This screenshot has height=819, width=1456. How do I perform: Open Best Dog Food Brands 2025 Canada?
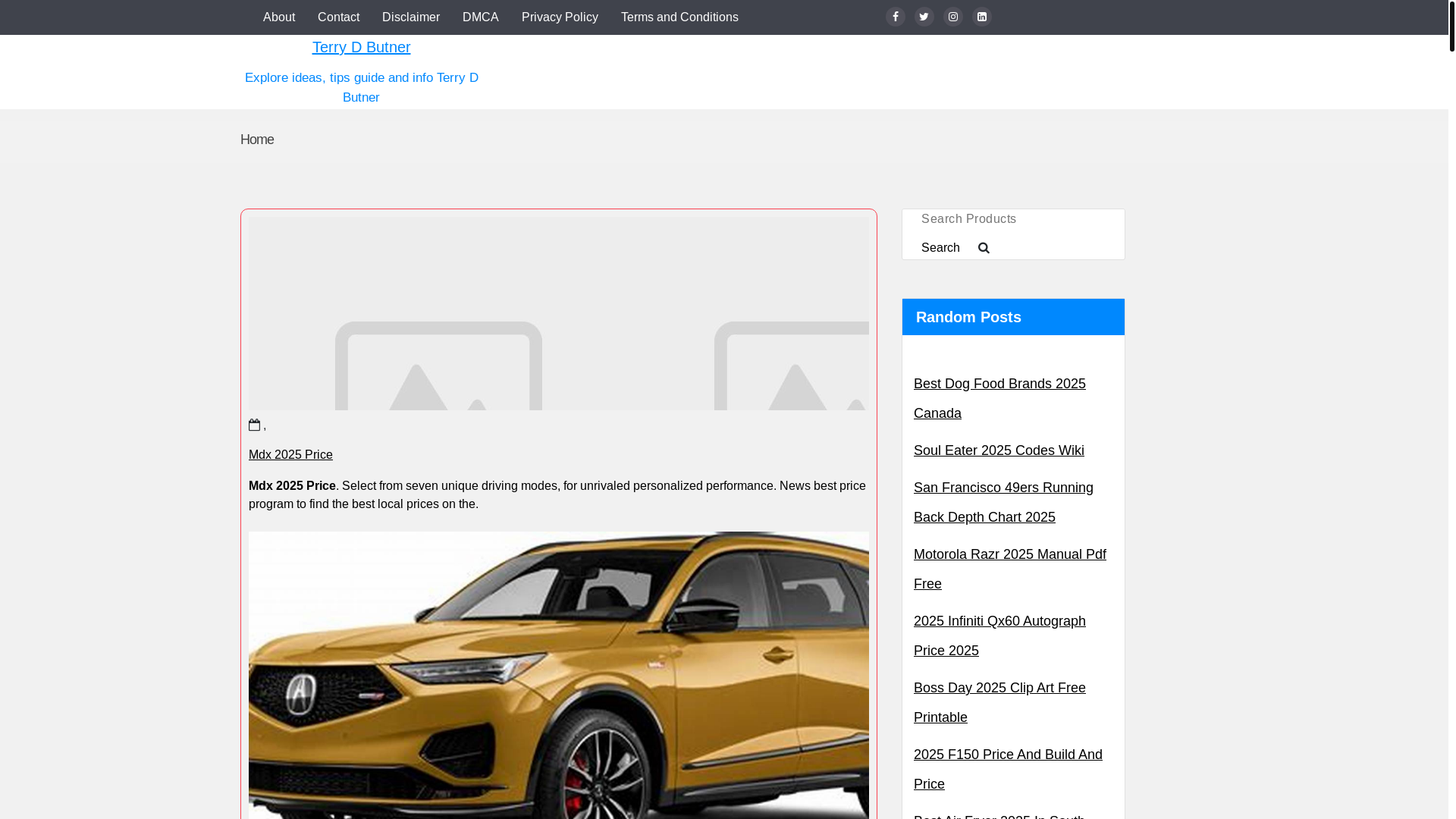[x=999, y=399]
